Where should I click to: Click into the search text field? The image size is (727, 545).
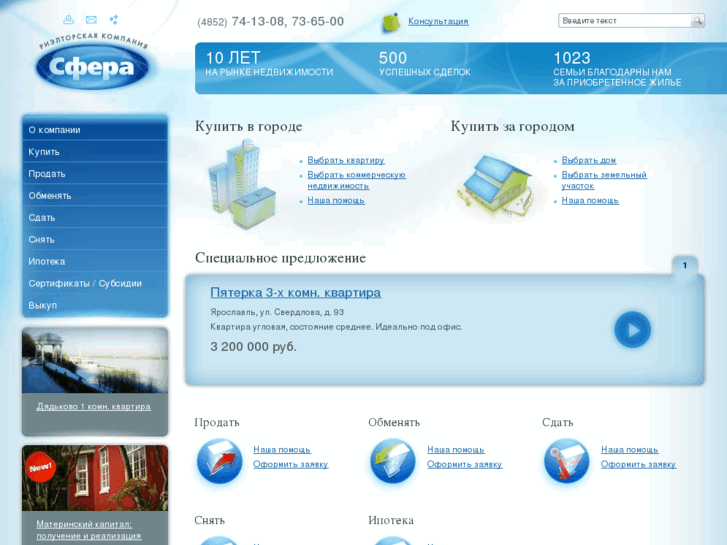point(623,21)
